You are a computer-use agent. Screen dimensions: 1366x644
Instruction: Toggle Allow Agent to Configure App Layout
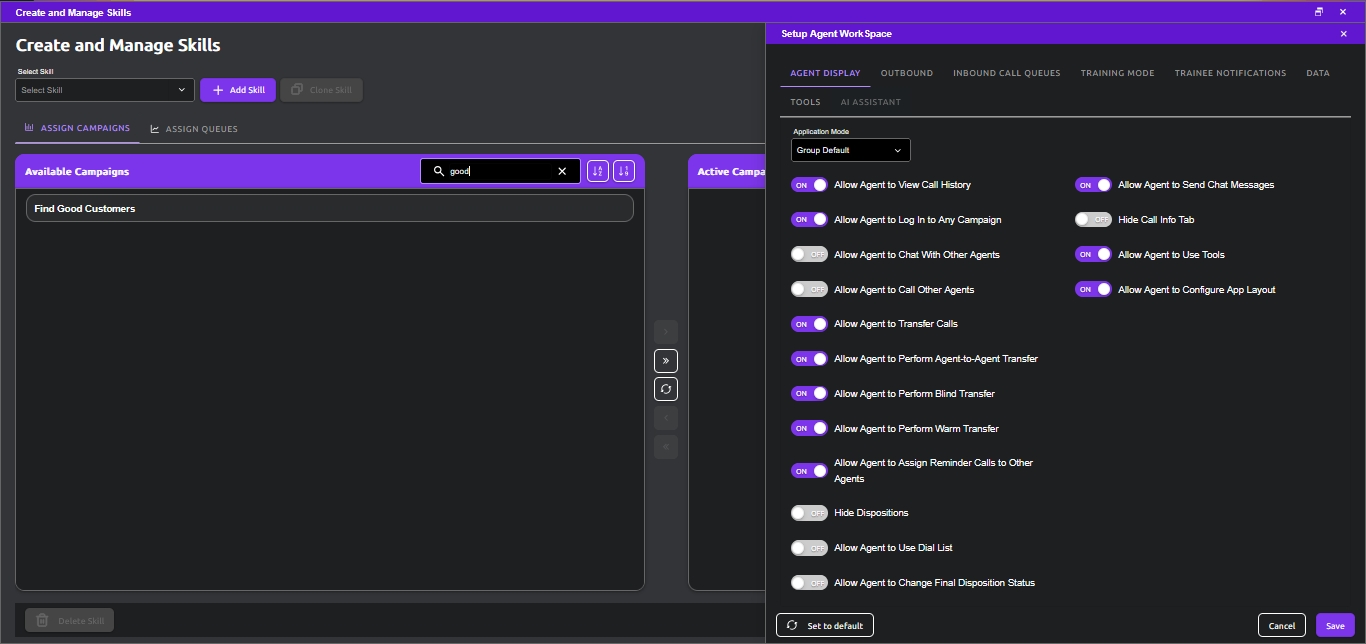1093,289
